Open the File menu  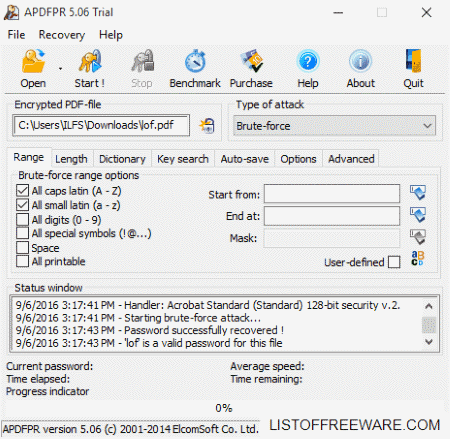pyautogui.click(x=16, y=35)
